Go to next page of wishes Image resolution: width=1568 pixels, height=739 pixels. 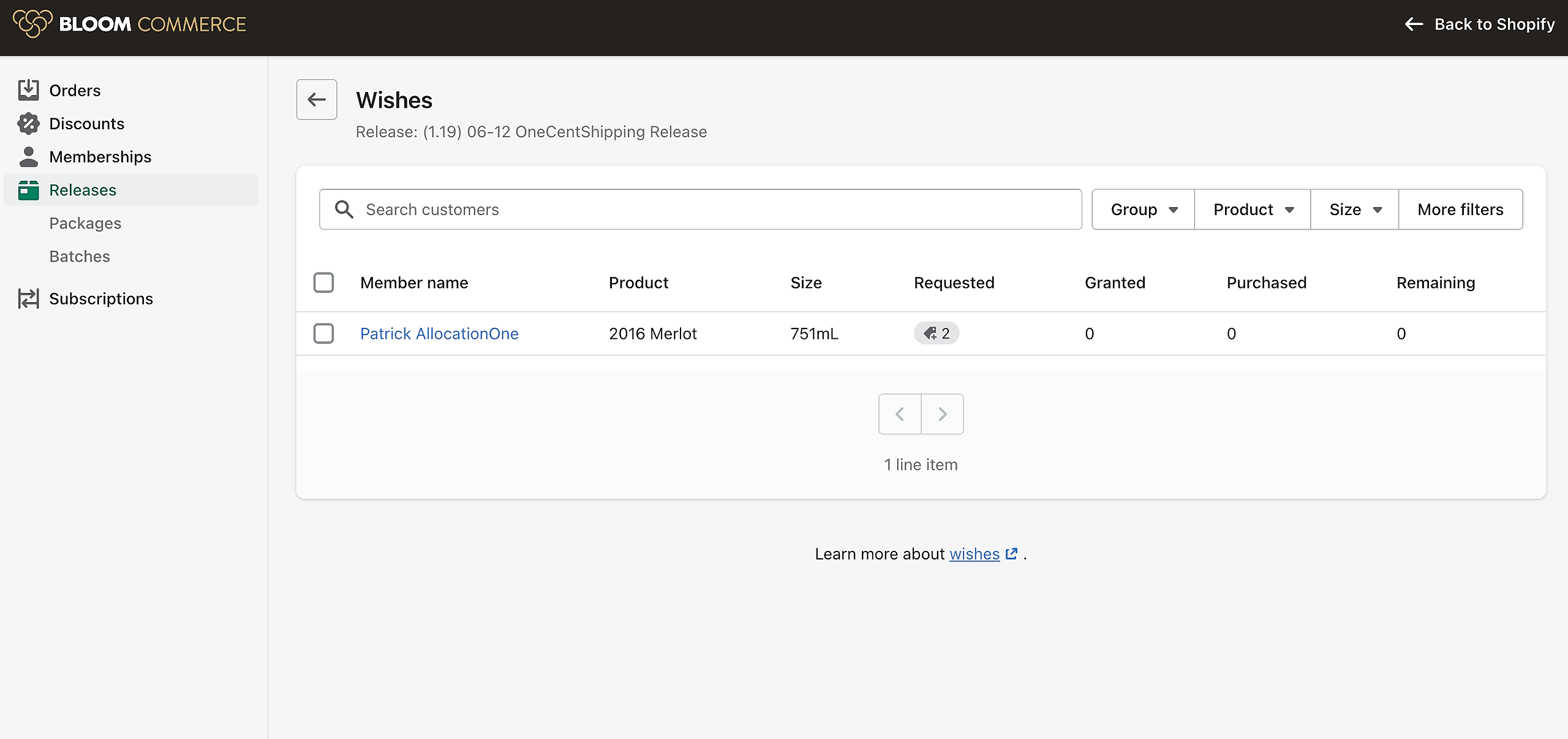pyautogui.click(x=943, y=414)
